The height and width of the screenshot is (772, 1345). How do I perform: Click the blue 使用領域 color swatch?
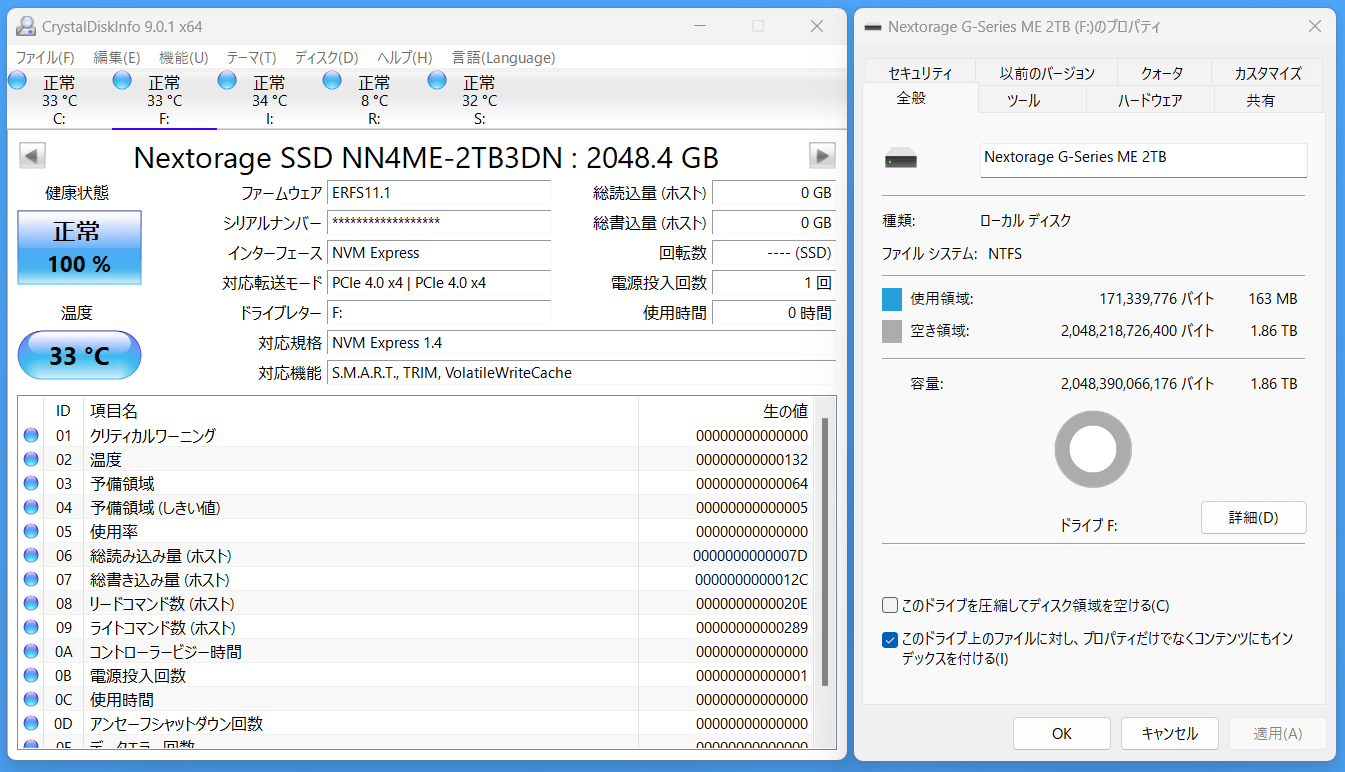tap(892, 299)
